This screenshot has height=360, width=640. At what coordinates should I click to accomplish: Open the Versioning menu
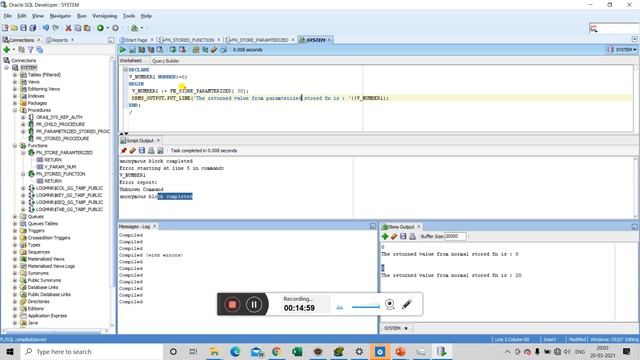[104, 16]
